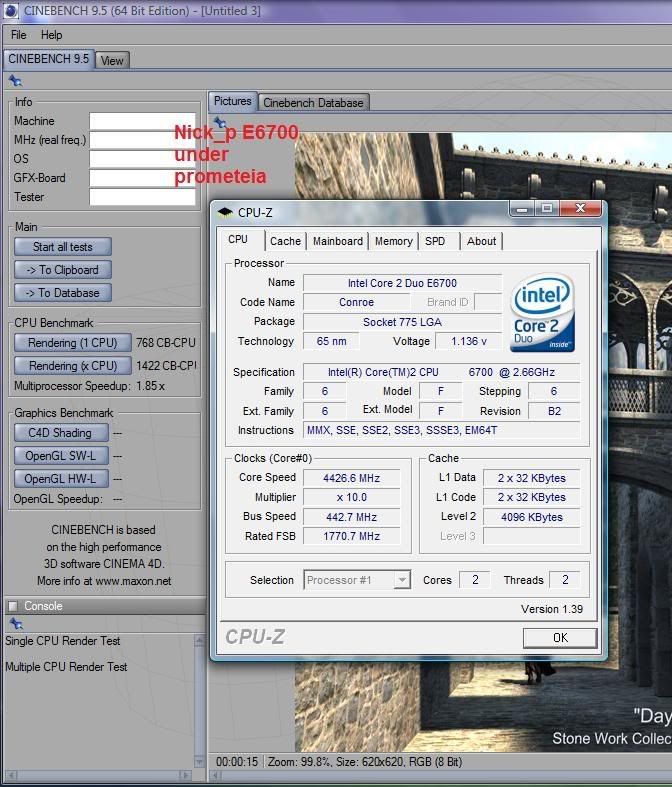Click the Voltage '1.136 v' value

(x=468, y=341)
